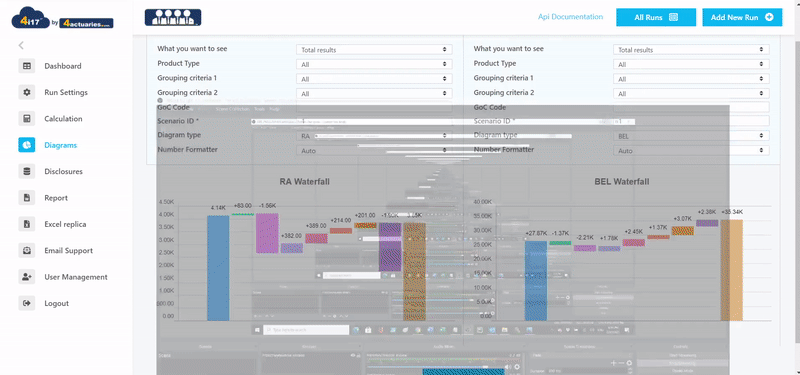
Task: Open the Excel replica file icon
Action: coord(27,224)
